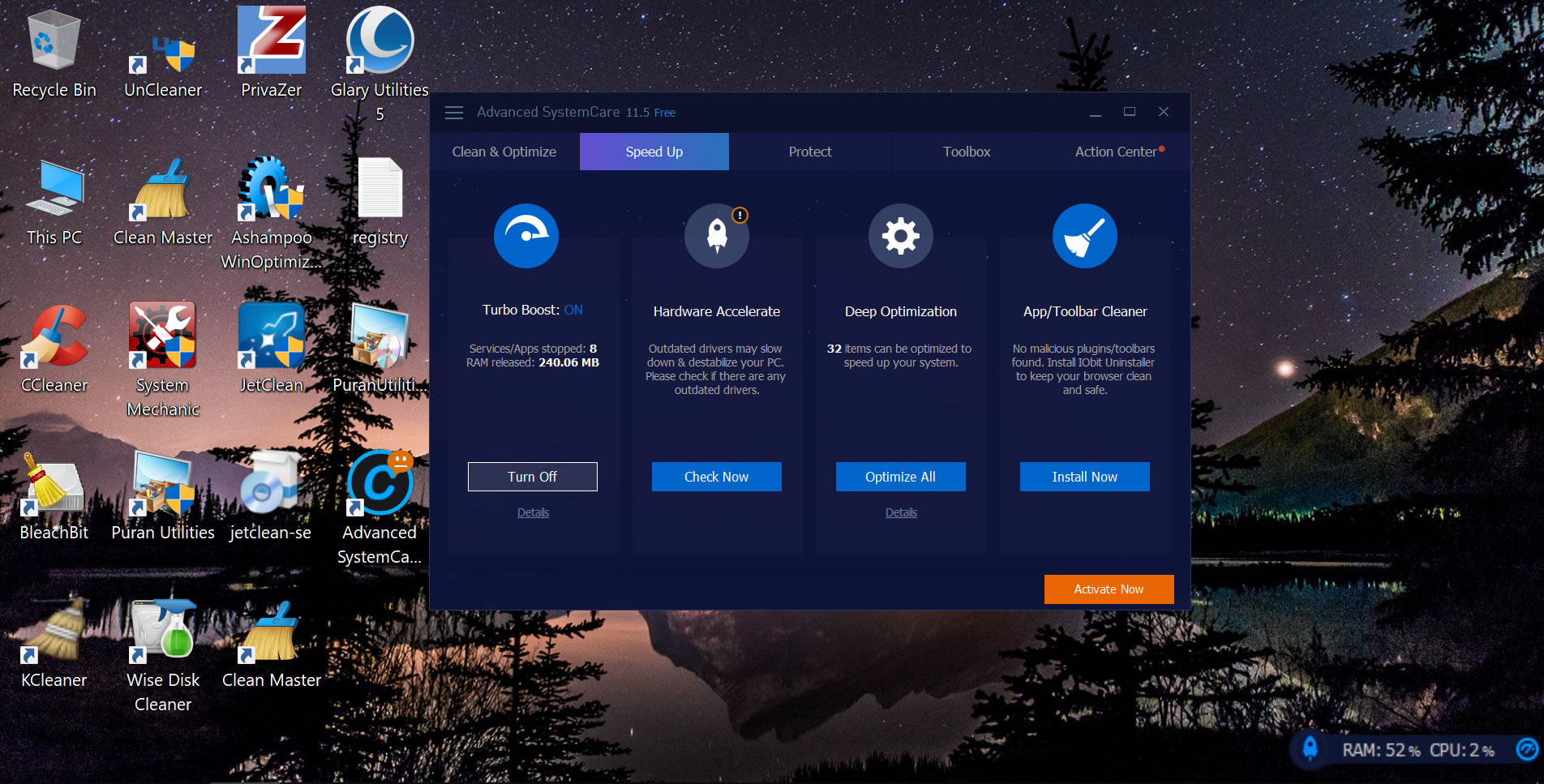
Task: Select the Clean Master shortcut beside This PC
Action: tap(163, 203)
